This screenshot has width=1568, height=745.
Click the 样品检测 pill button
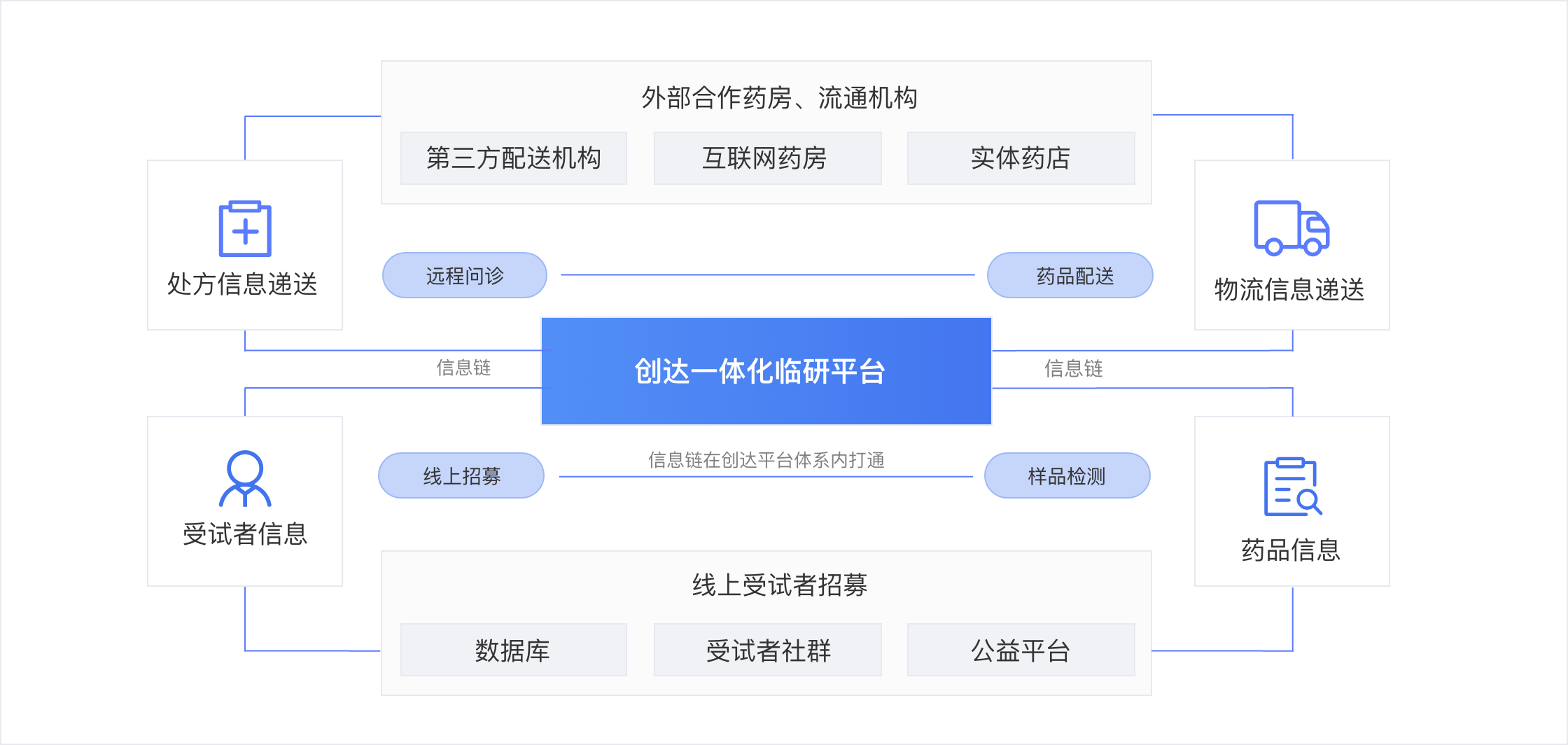pyautogui.click(x=1067, y=475)
